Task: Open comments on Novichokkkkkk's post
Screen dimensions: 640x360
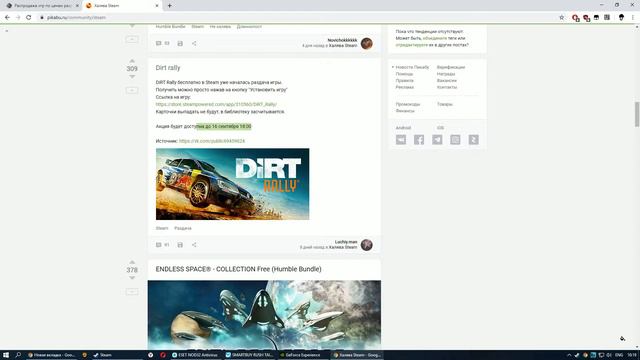Action: [162, 43]
